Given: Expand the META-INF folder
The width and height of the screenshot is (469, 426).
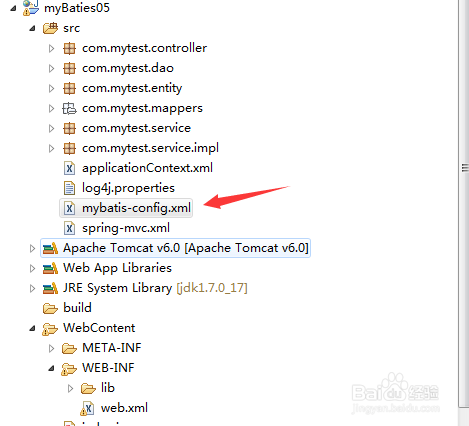Looking at the screenshot, I should pyautogui.click(x=51, y=349).
